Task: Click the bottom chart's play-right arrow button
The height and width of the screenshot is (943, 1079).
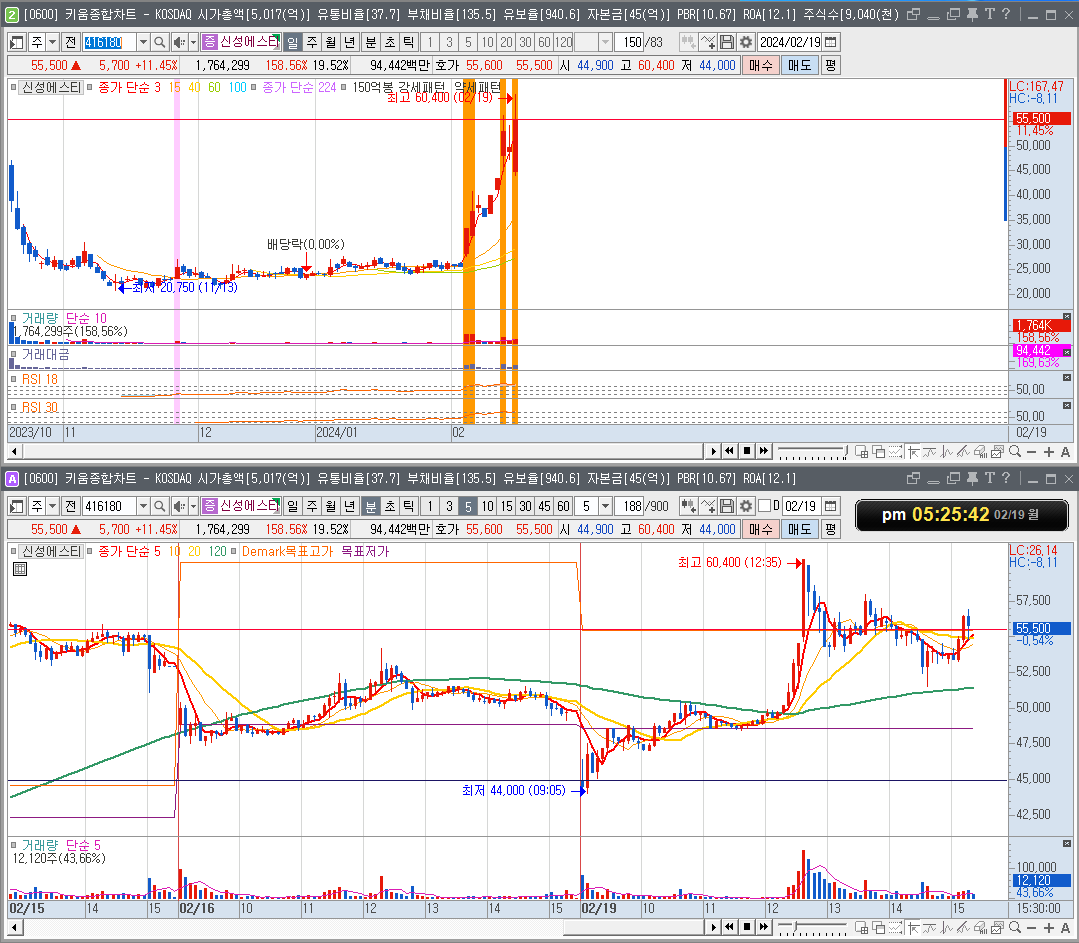Action: click(713, 927)
